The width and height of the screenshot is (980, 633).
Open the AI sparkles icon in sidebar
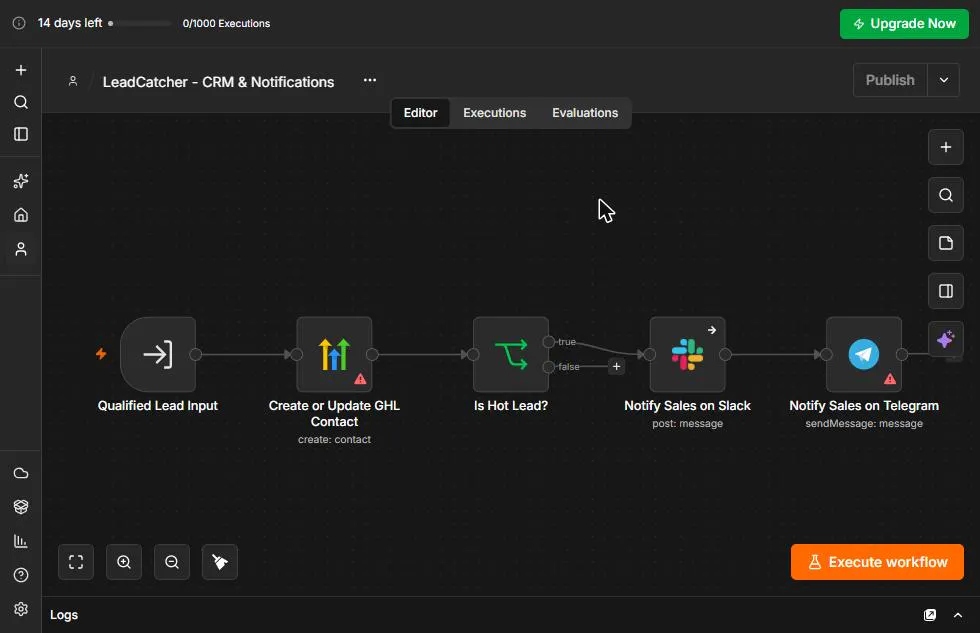tap(21, 181)
